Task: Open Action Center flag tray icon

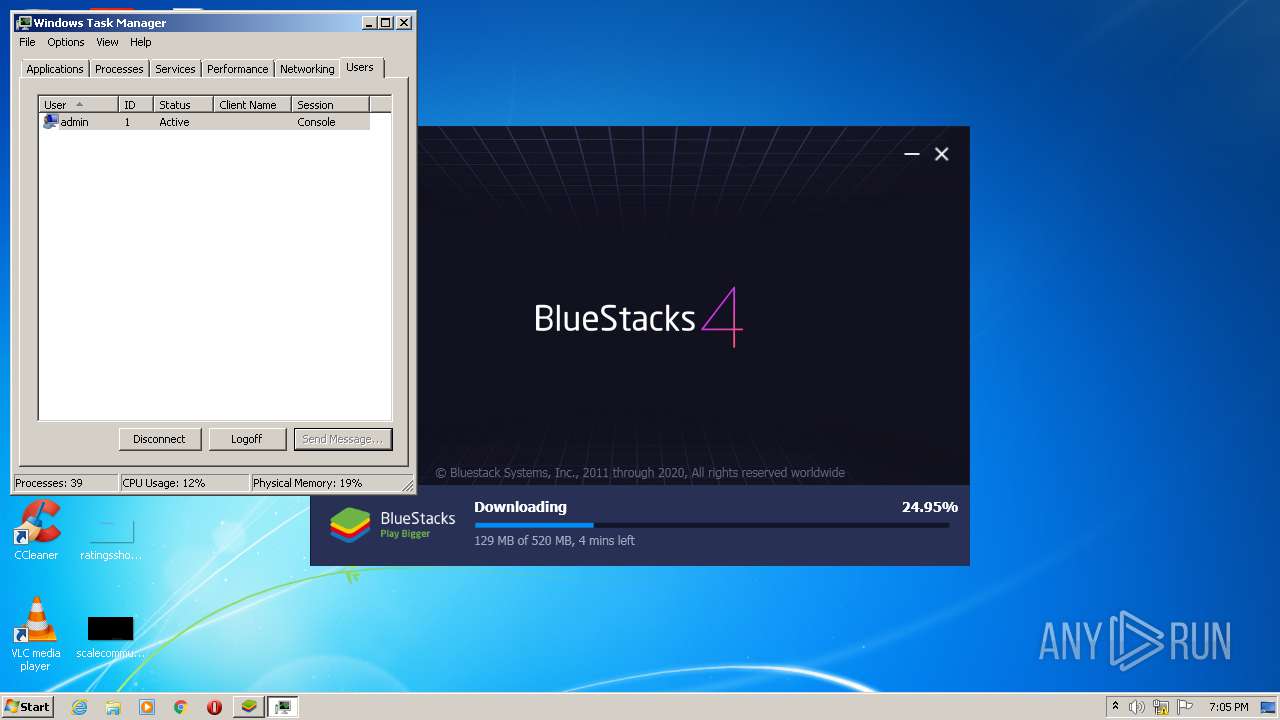Action: click(x=1185, y=707)
